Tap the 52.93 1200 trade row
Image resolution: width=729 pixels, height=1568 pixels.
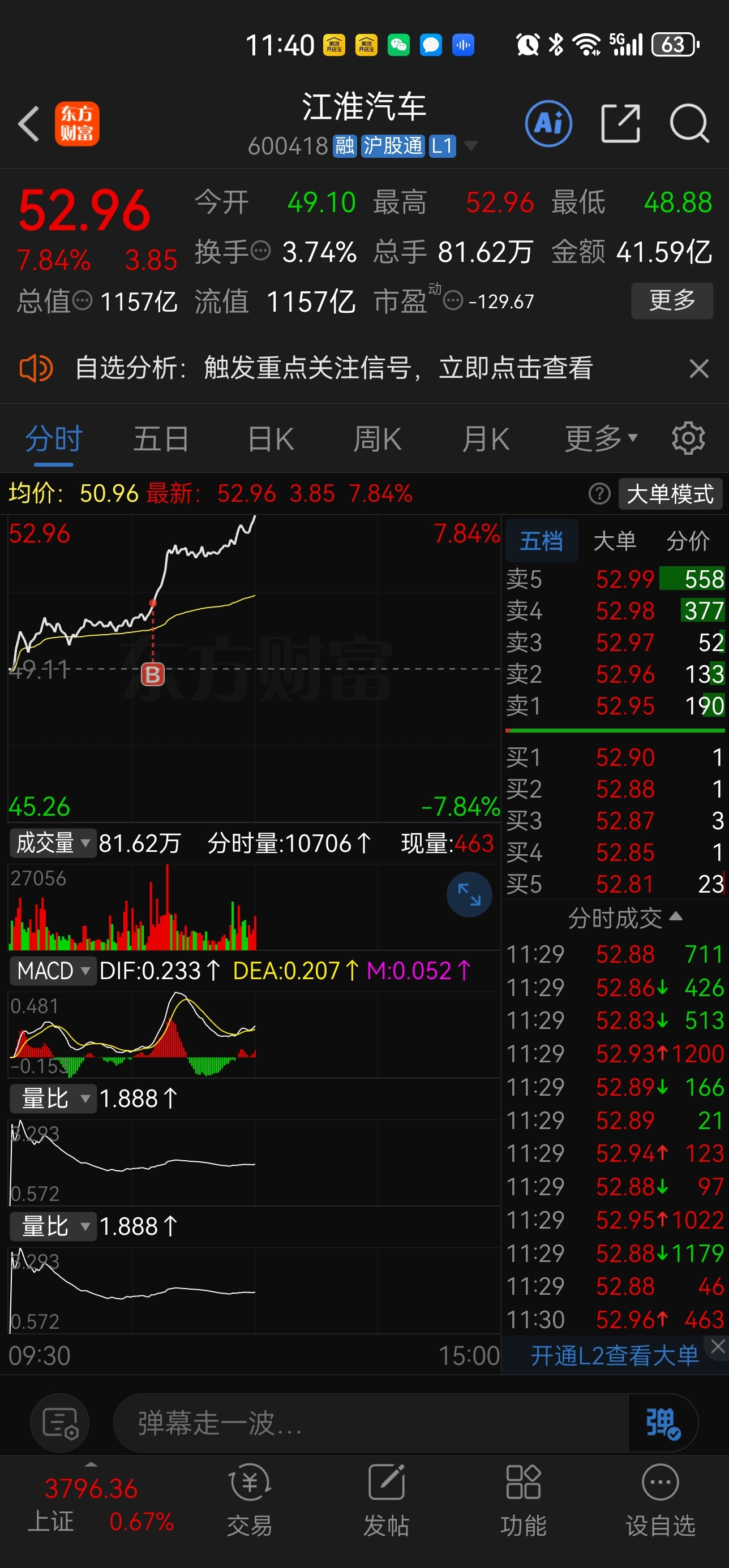pos(615,1054)
